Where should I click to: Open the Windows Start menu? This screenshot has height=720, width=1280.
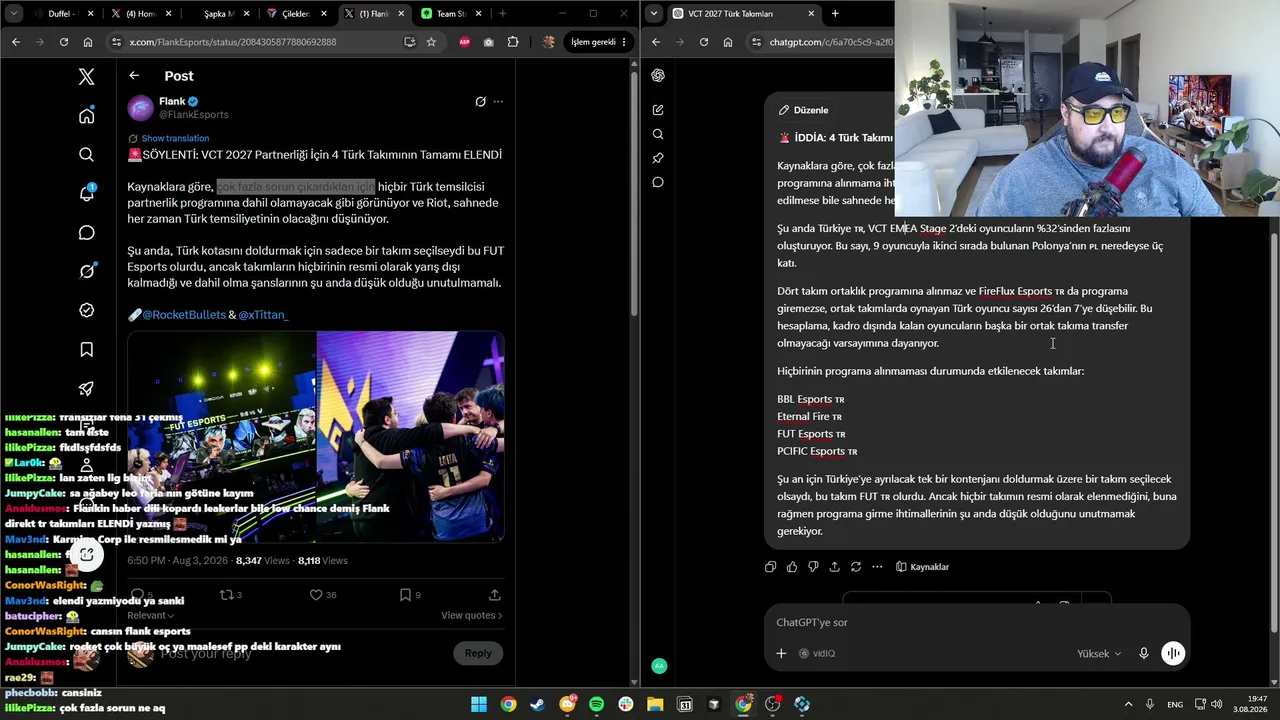[479, 704]
